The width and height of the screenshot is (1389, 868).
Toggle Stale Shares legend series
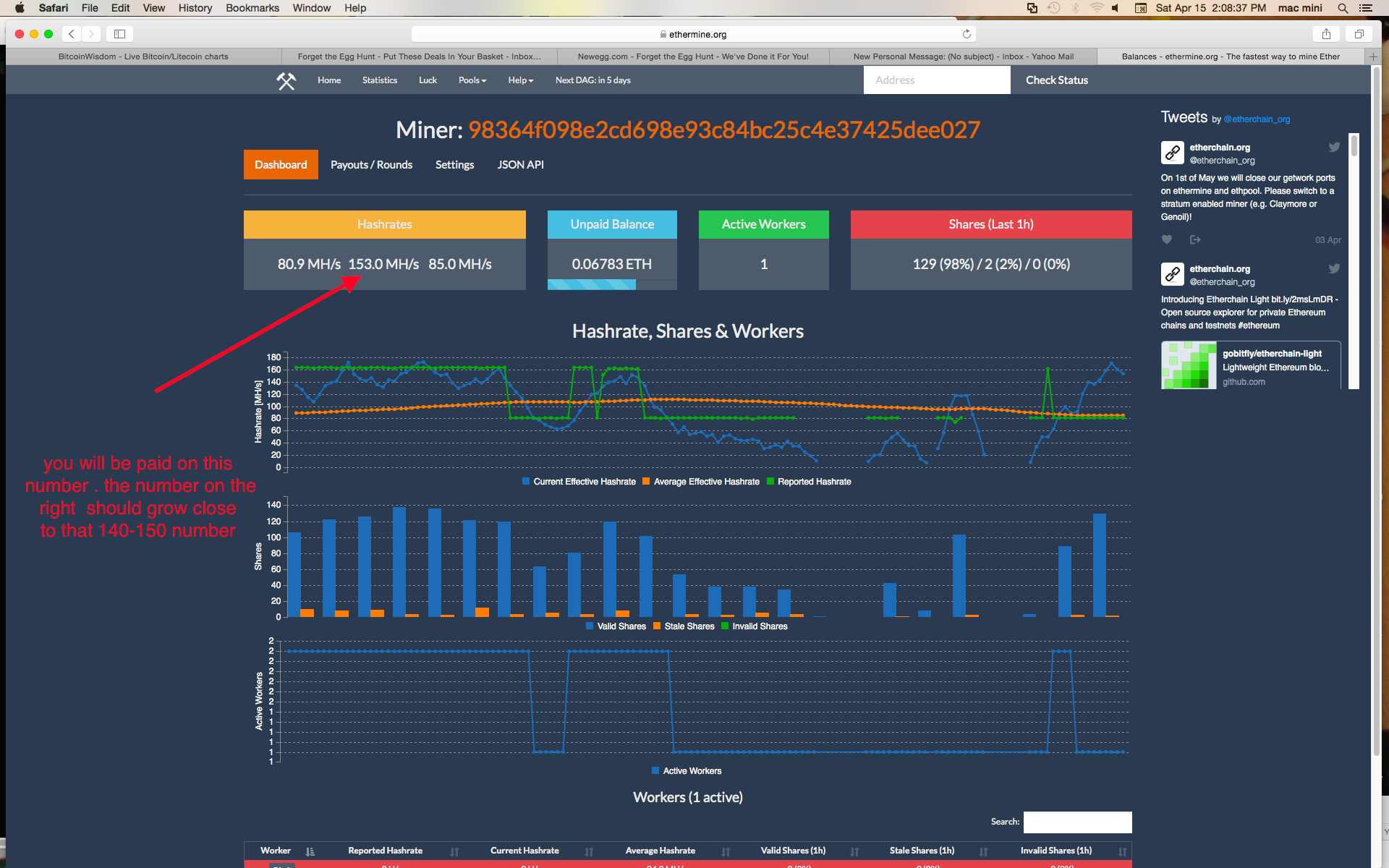(x=684, y=626)
